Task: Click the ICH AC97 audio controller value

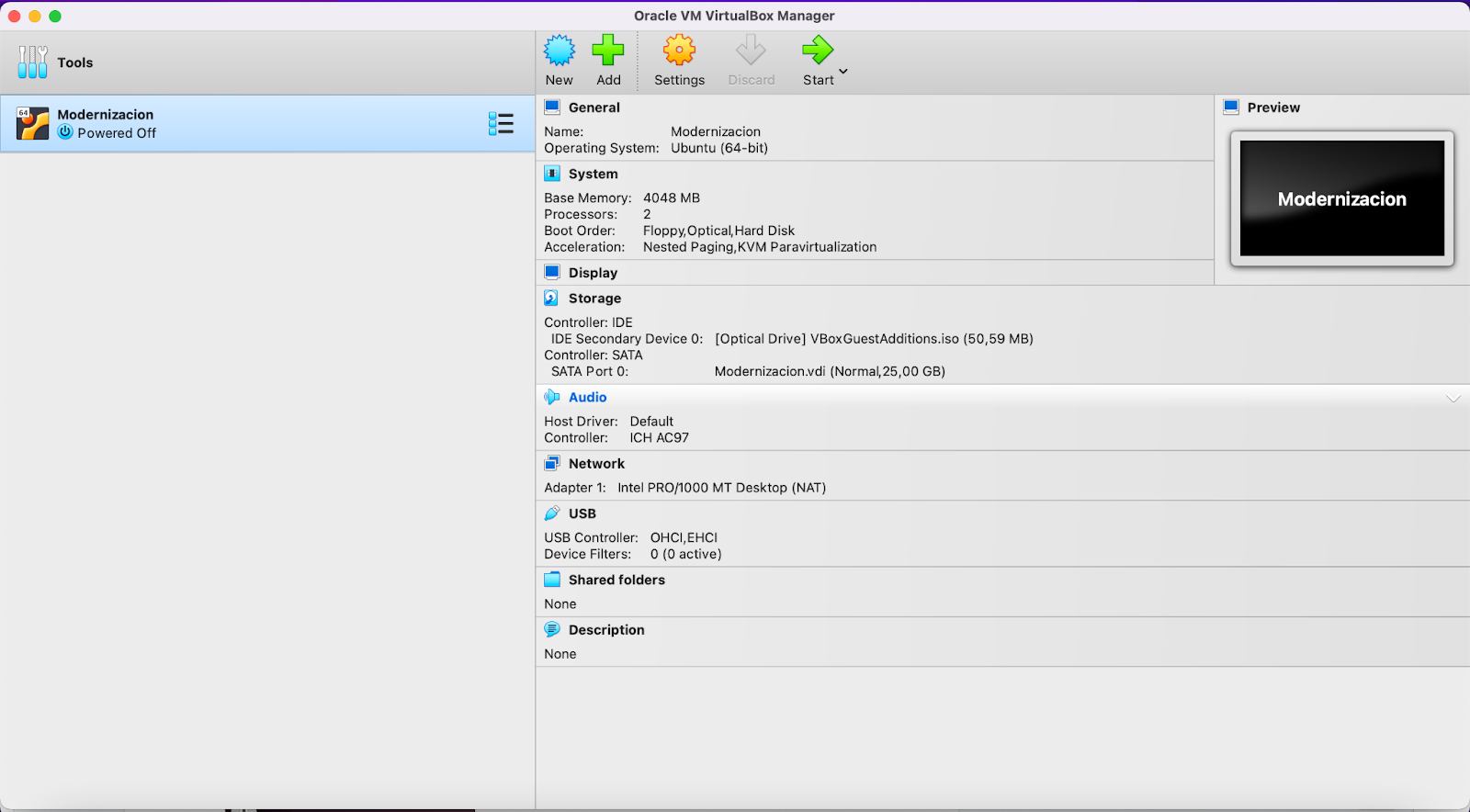Action: (659, 438)
